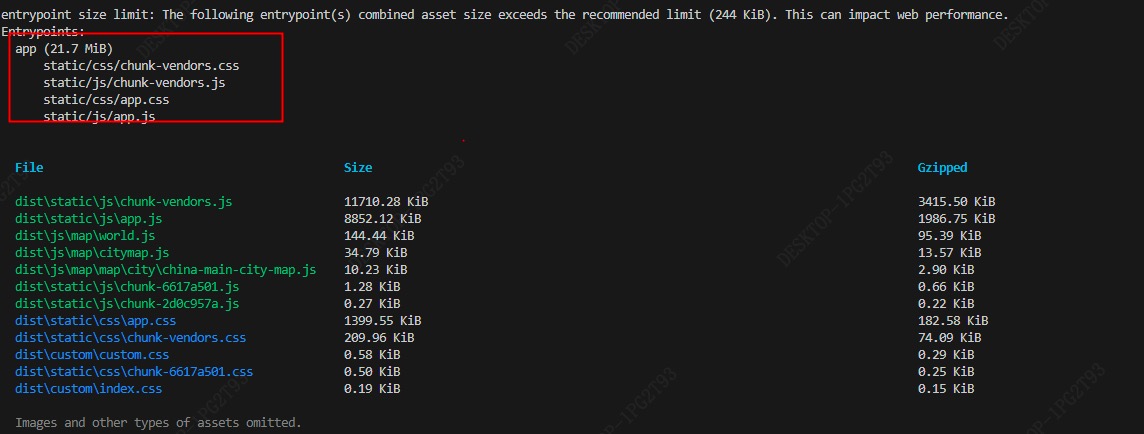Click the dist\static\js\chunk-6617a501.js path
The width and height of the screenshot is (1144, 434).
(127, 287)
